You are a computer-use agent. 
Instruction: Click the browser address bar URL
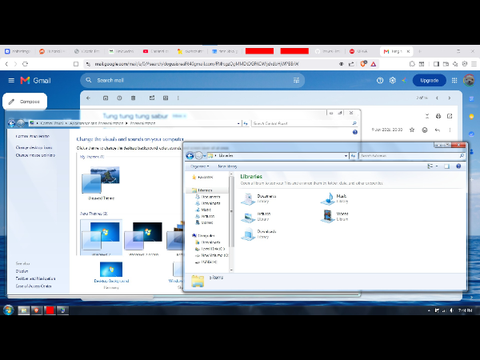coord(197,64)
